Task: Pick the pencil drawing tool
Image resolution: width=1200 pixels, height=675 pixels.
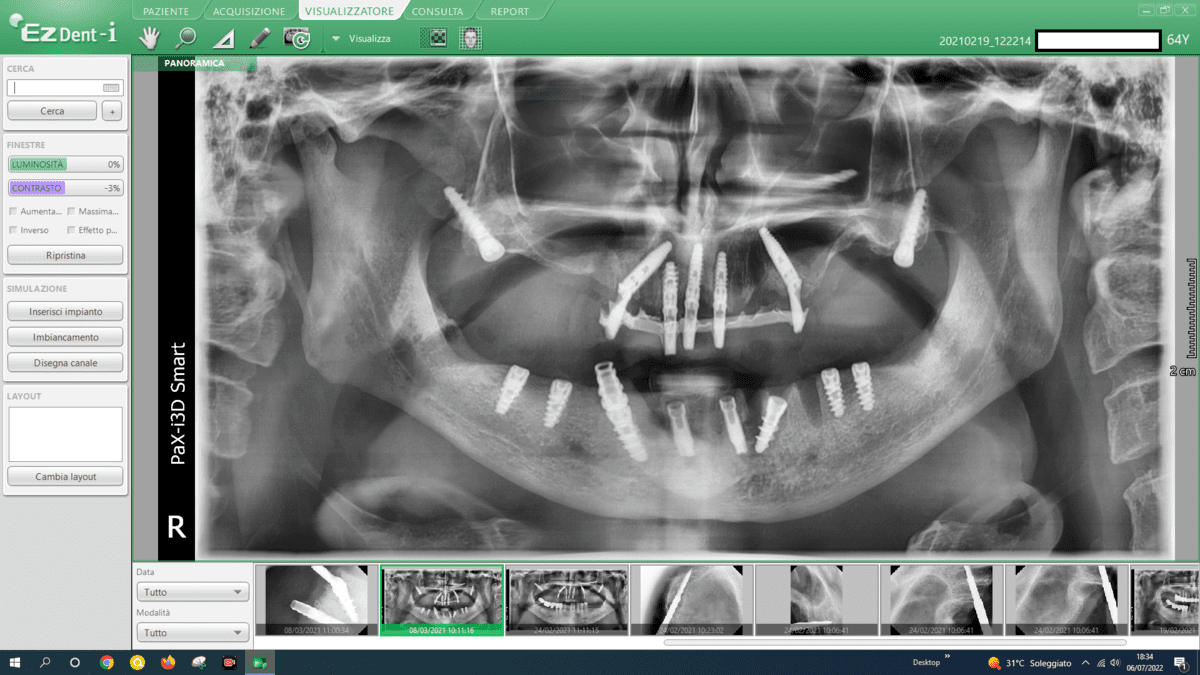Action: coord(260,38)
